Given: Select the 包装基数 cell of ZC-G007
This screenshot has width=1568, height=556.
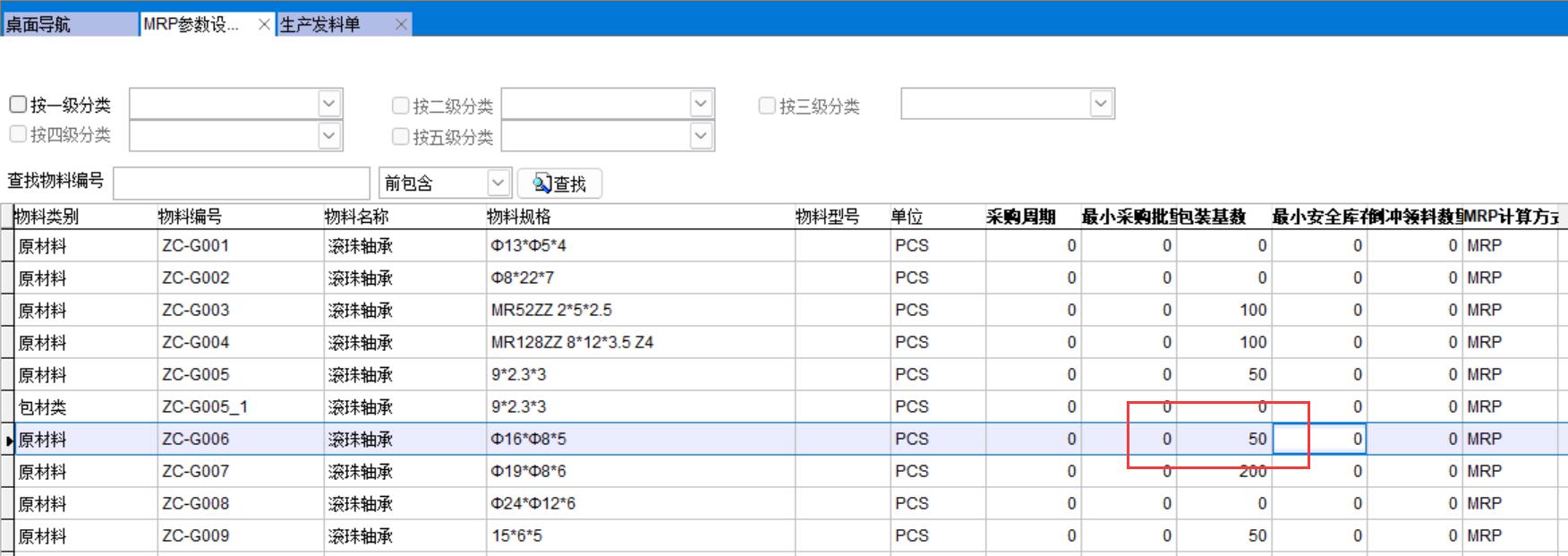Looking at the screenshot, I should pyautogui.click(x=1223, y=472).
